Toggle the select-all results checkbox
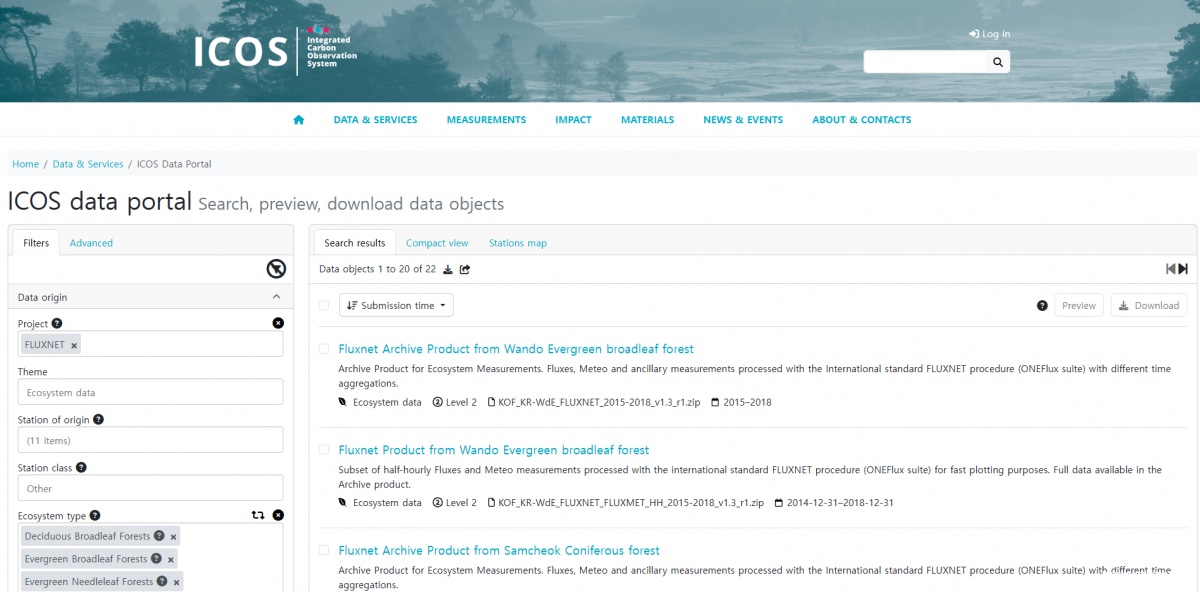 click(324, 306)
